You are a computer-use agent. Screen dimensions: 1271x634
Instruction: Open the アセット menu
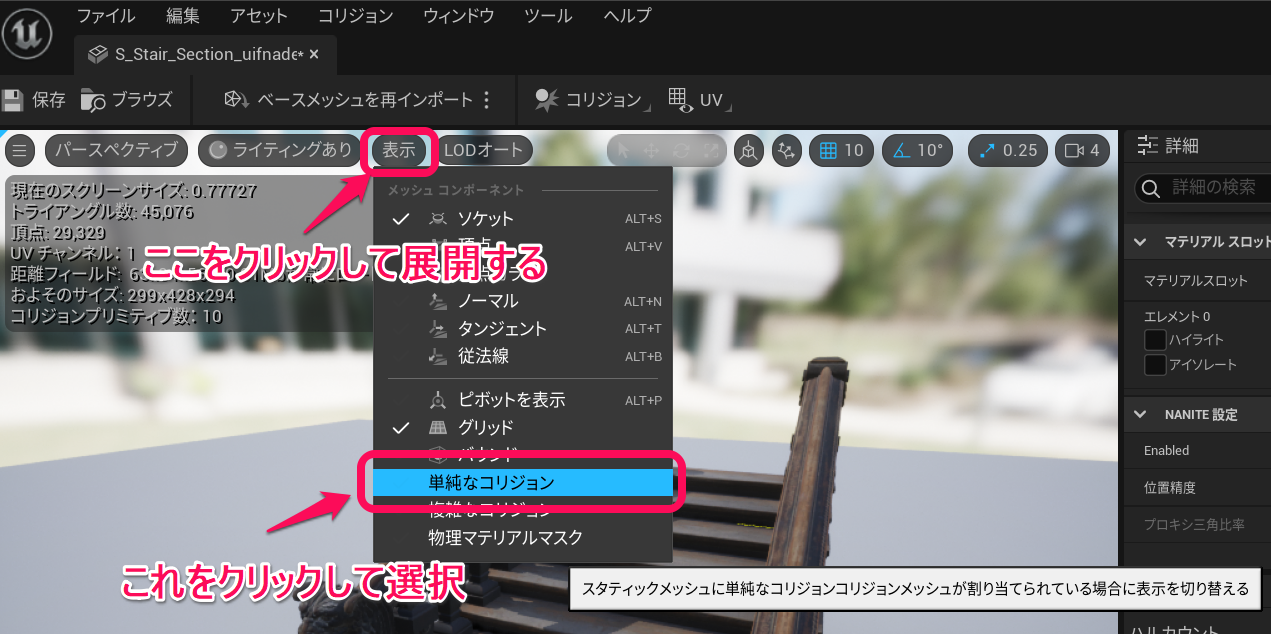coord(259,16)
